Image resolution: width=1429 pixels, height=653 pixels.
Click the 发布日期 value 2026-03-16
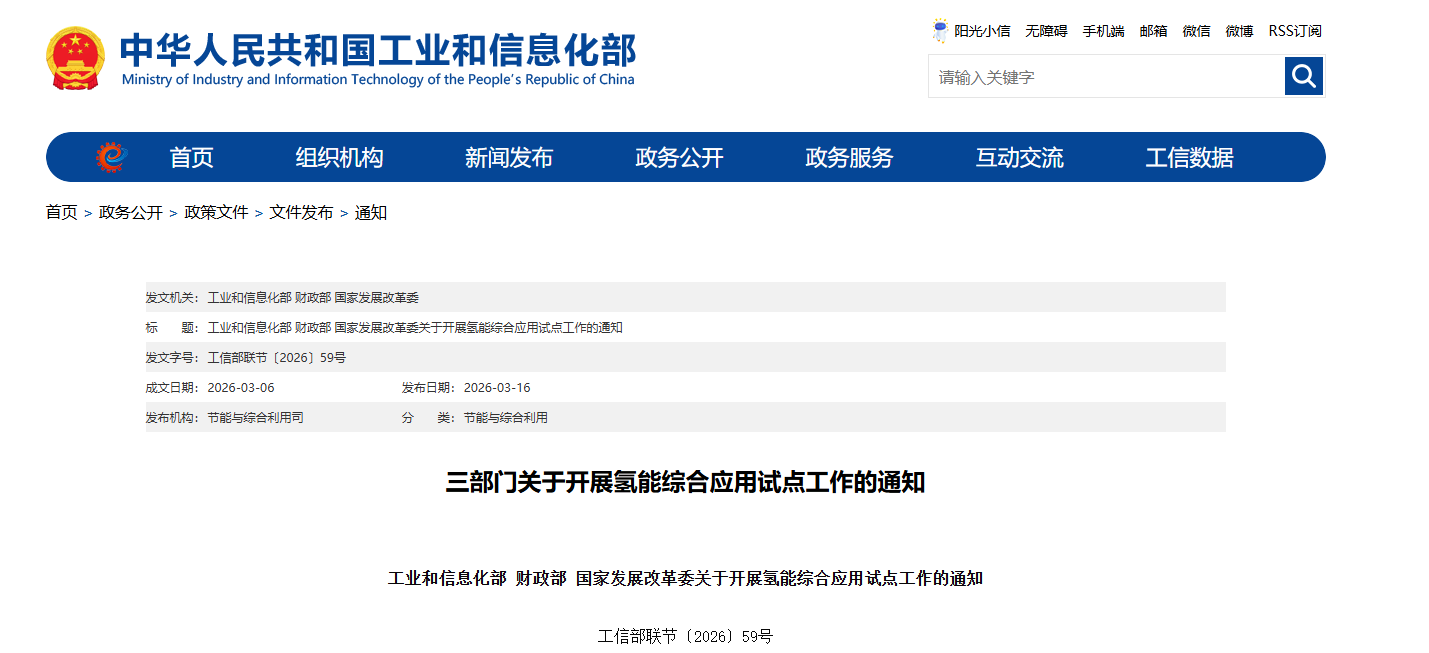tap(497, 387)
